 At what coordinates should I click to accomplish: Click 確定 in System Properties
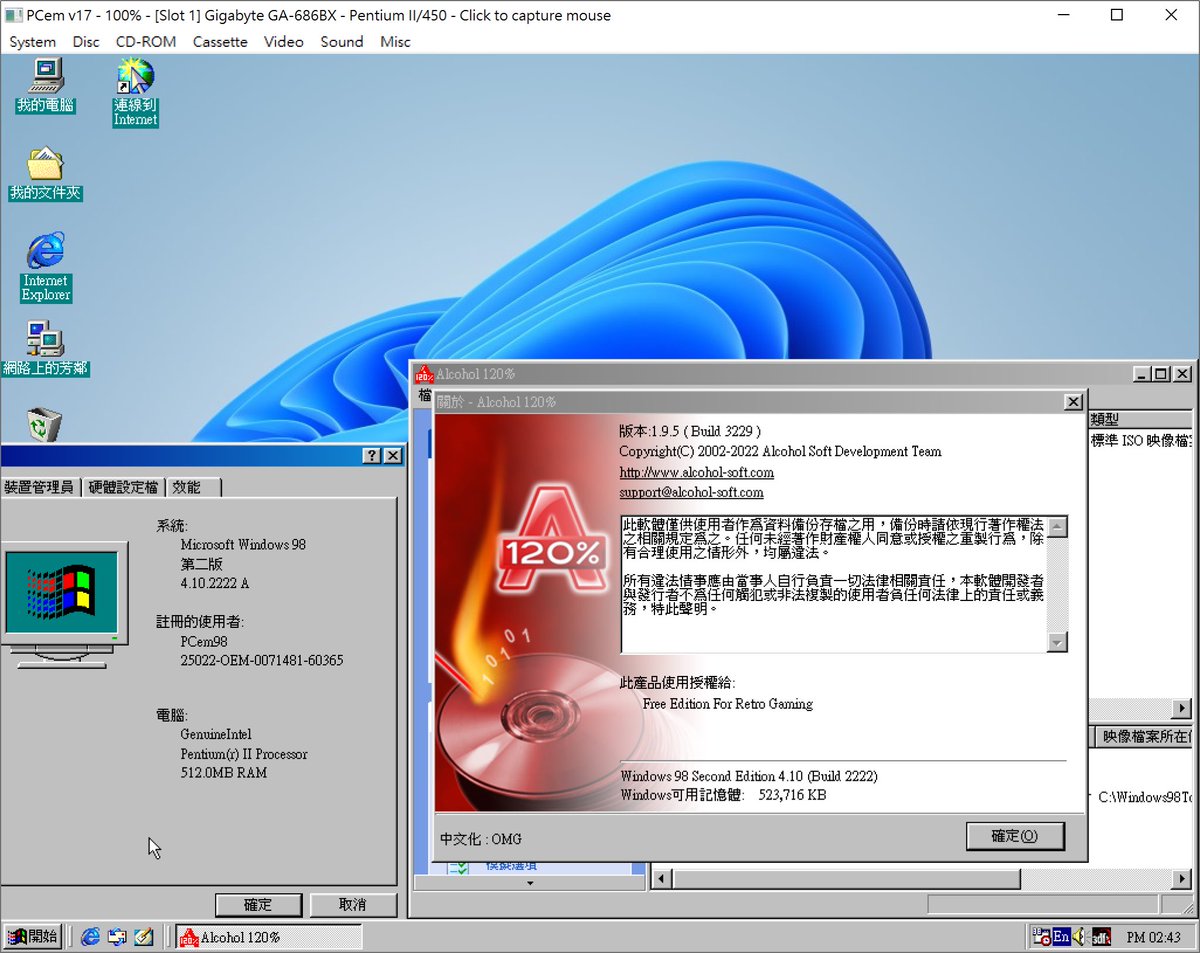coord(258,905)
